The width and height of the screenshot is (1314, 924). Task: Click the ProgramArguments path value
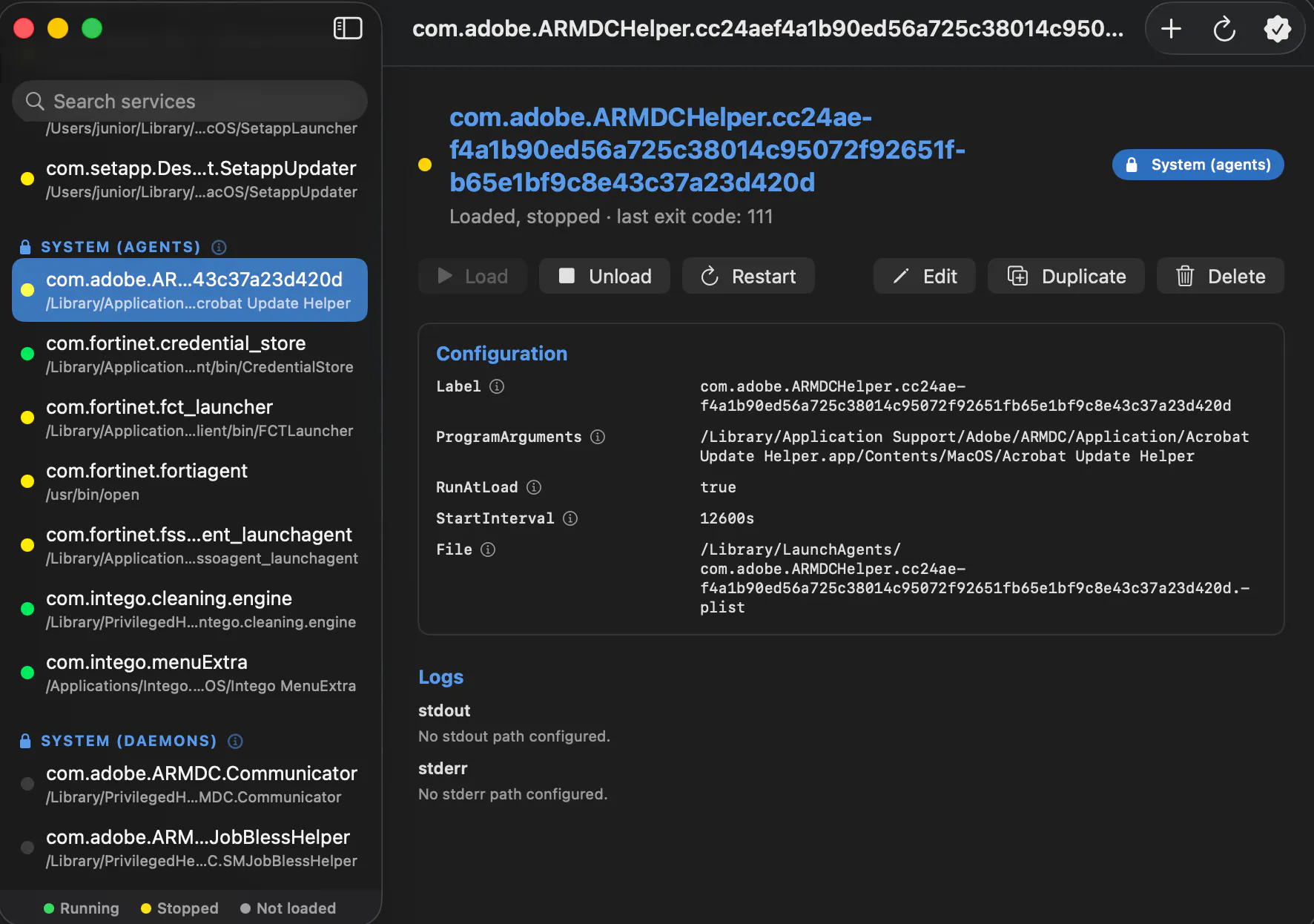pyautogui.click(x=974, y=446)
